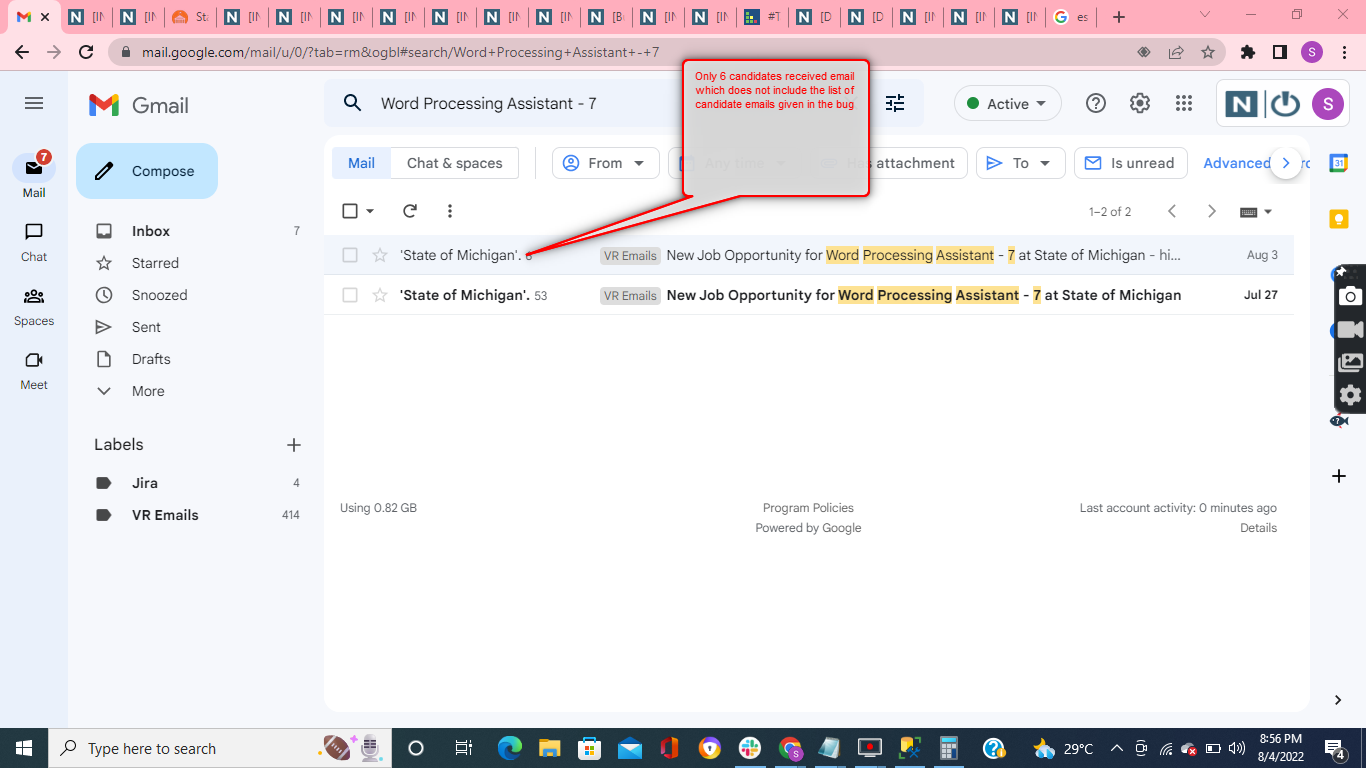
Task: Open the From filter dropdown
Action: (x=605, y=162)
